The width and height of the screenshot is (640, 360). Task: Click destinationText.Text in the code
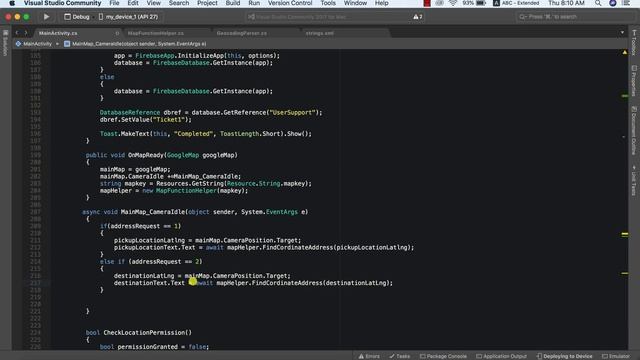click(149, 283)
